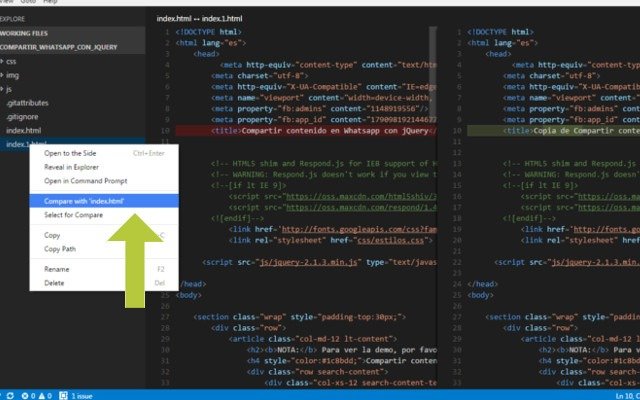
Task: Click jquery script link in right editor line 22
Action: 596,262
